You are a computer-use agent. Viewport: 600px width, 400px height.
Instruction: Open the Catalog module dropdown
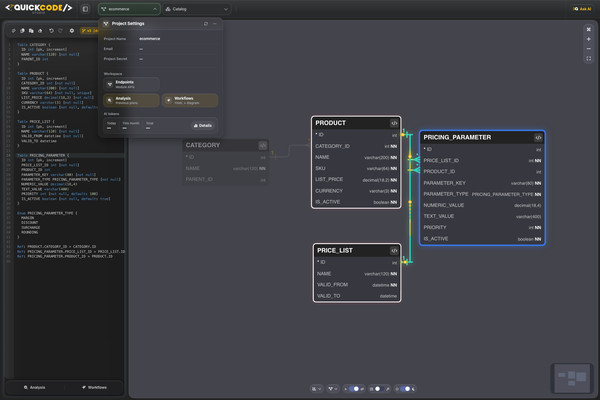click(x=197, y=9)
